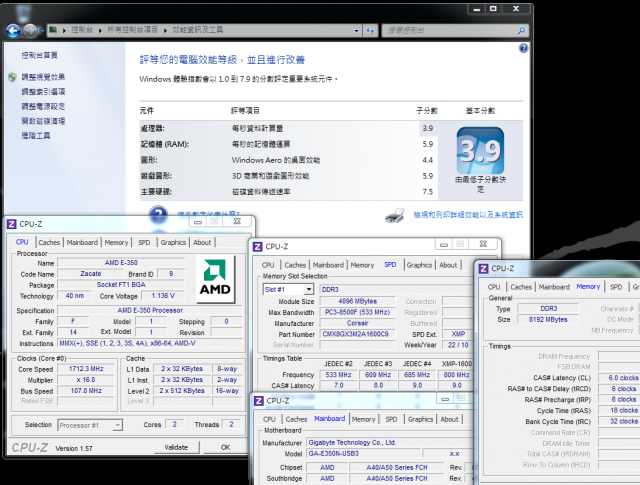The width and height of the screenshot is (640, 485).
Task: Open the address bar history dropdown arrow
Action: (x=356, y=31)
